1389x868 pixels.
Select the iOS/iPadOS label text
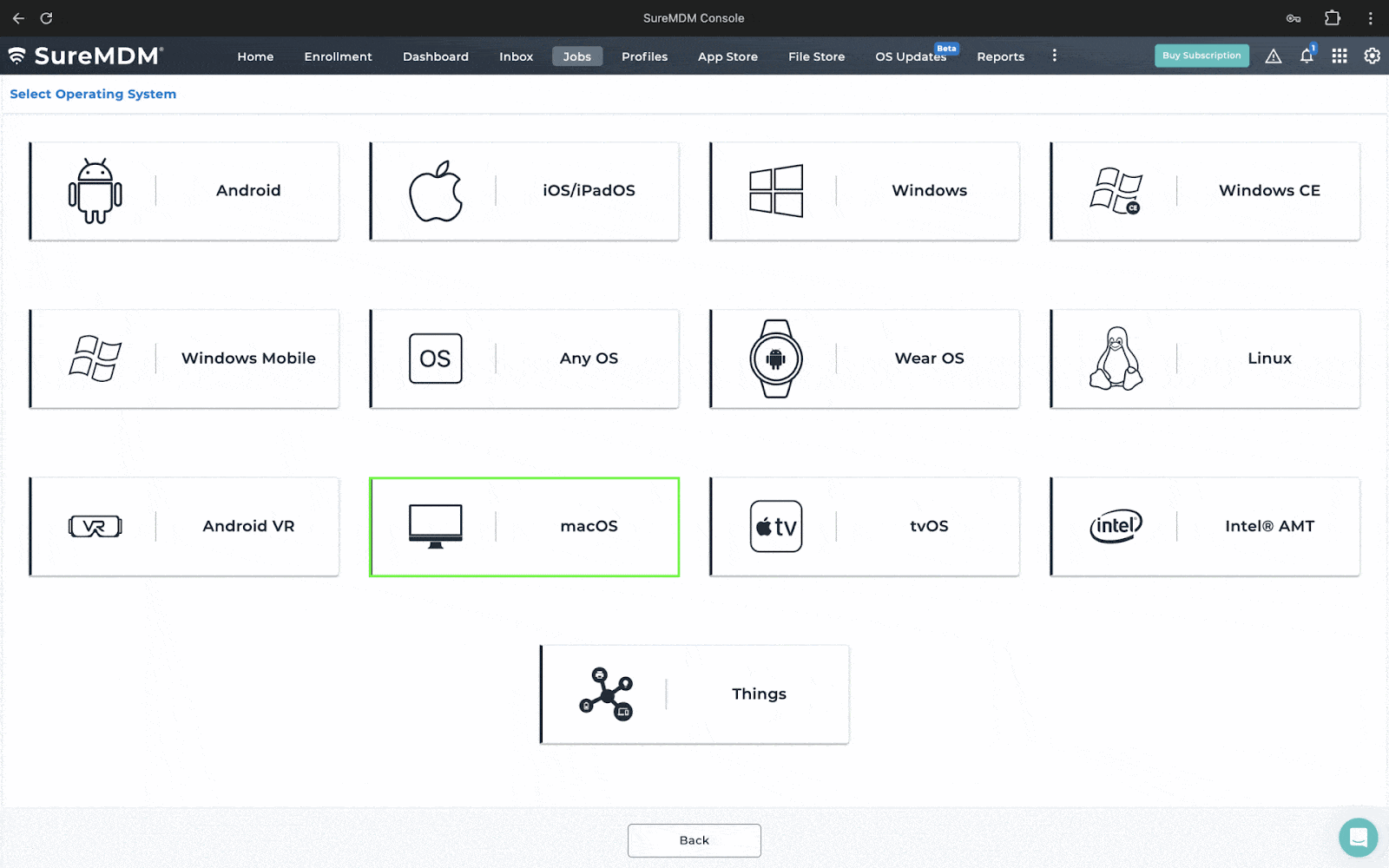pos(589,190)
